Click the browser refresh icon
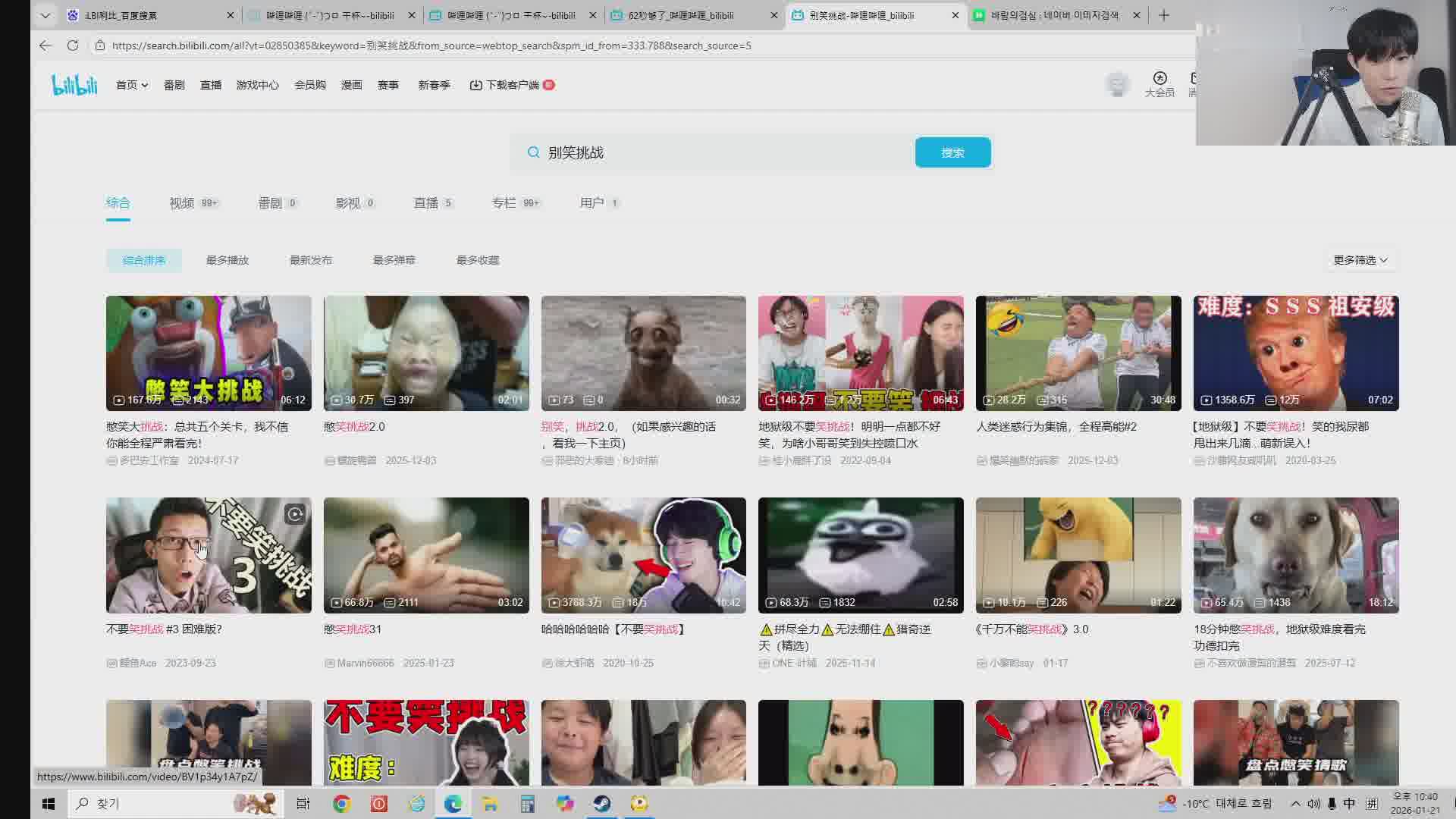This screenshot has height=819, width=1456. (x=73, y=45)
